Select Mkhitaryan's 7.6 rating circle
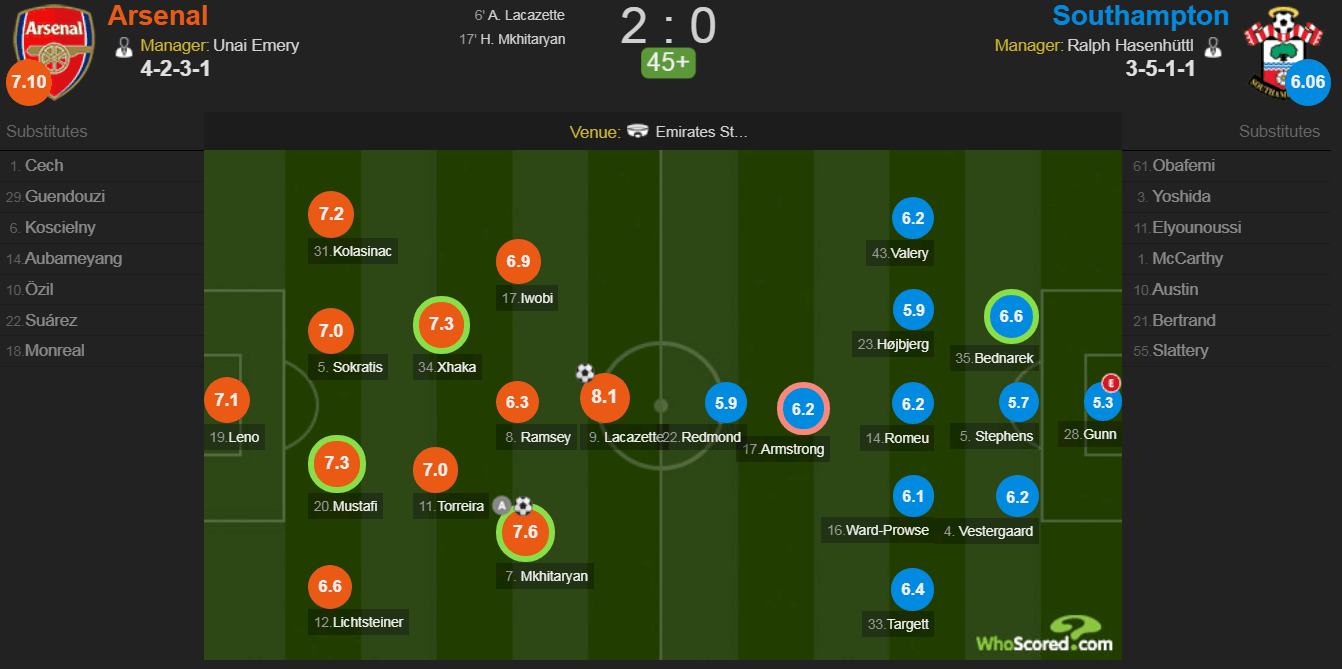Viewport: 1343px width, 669px height. tap(526, 532)
